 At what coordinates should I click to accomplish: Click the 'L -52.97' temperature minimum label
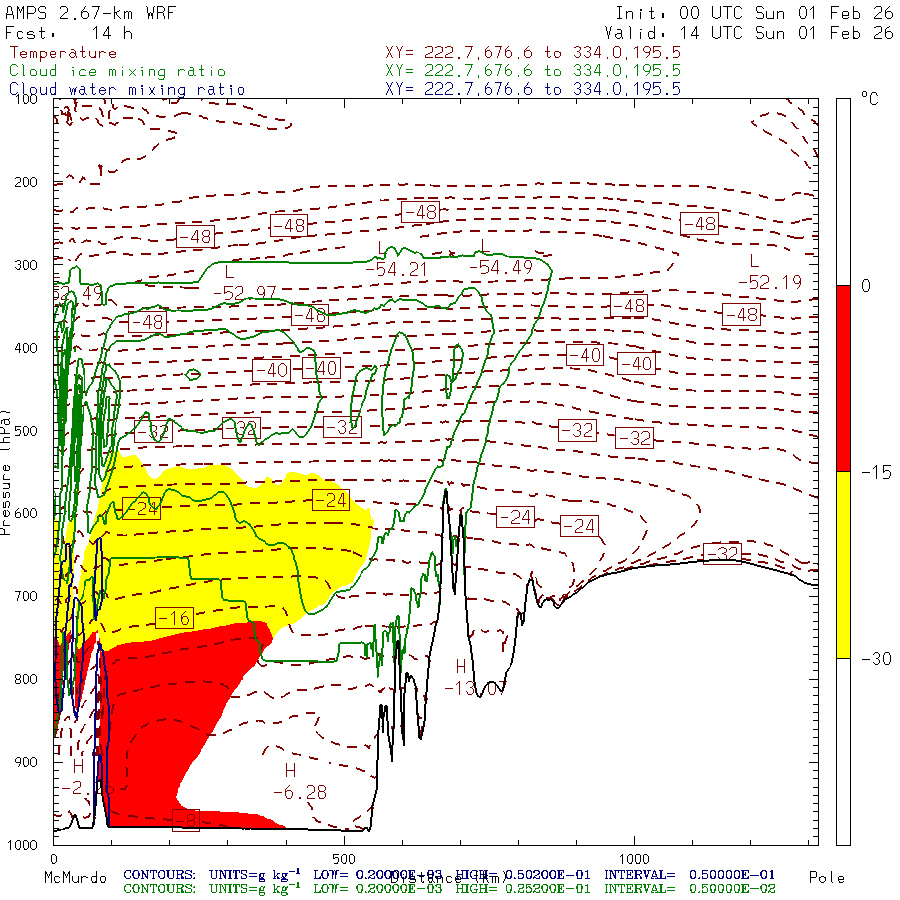point(245,284)
